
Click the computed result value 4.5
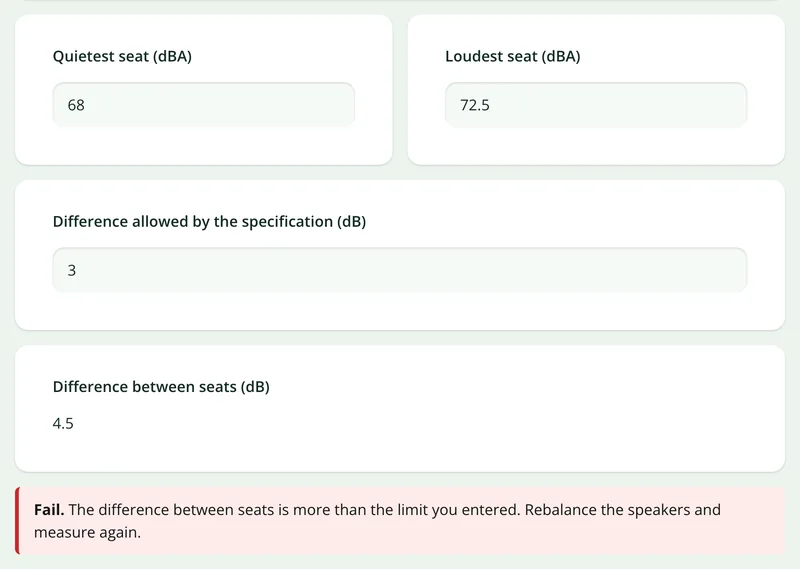(x=63, y=424)
